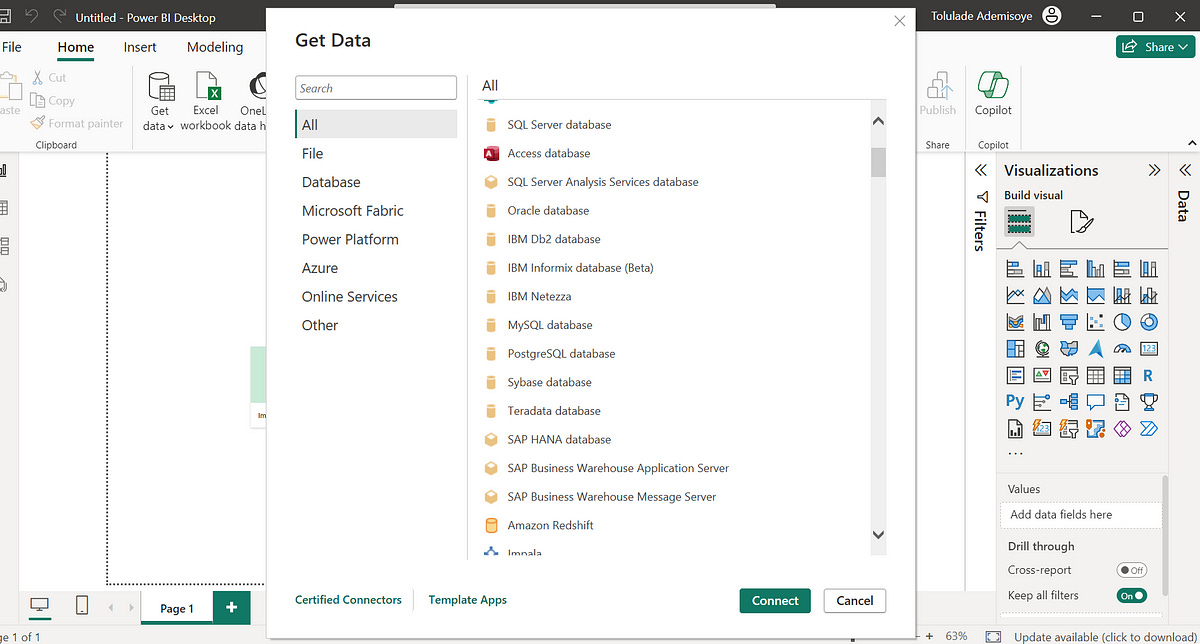Switch to the Modeling ribbon tab
Image resolution: width=1200 pixels, height=644 pixels.
pos(215,47)
